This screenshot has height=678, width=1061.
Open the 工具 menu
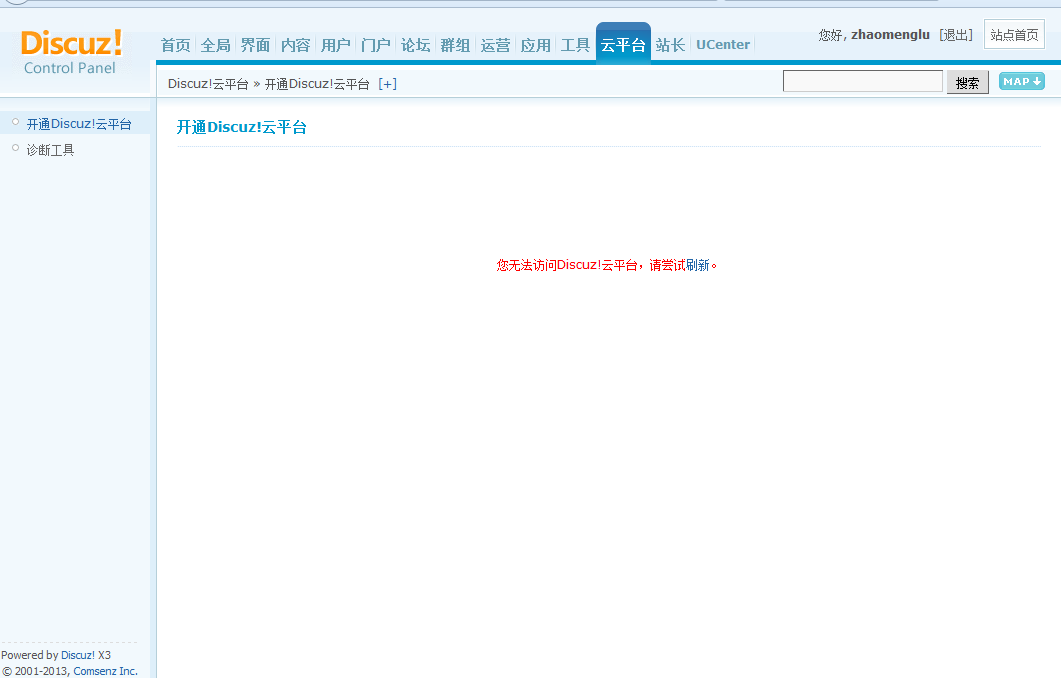[575, 45]
